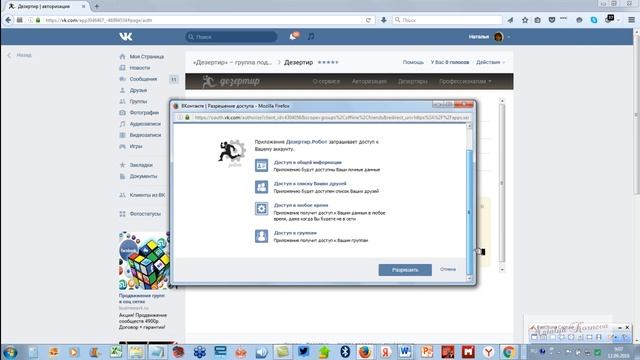Open Документы in VK sidebar
The height and width of the screenshot is (360, 640).
pyautogui.click(x=143, y=176)
